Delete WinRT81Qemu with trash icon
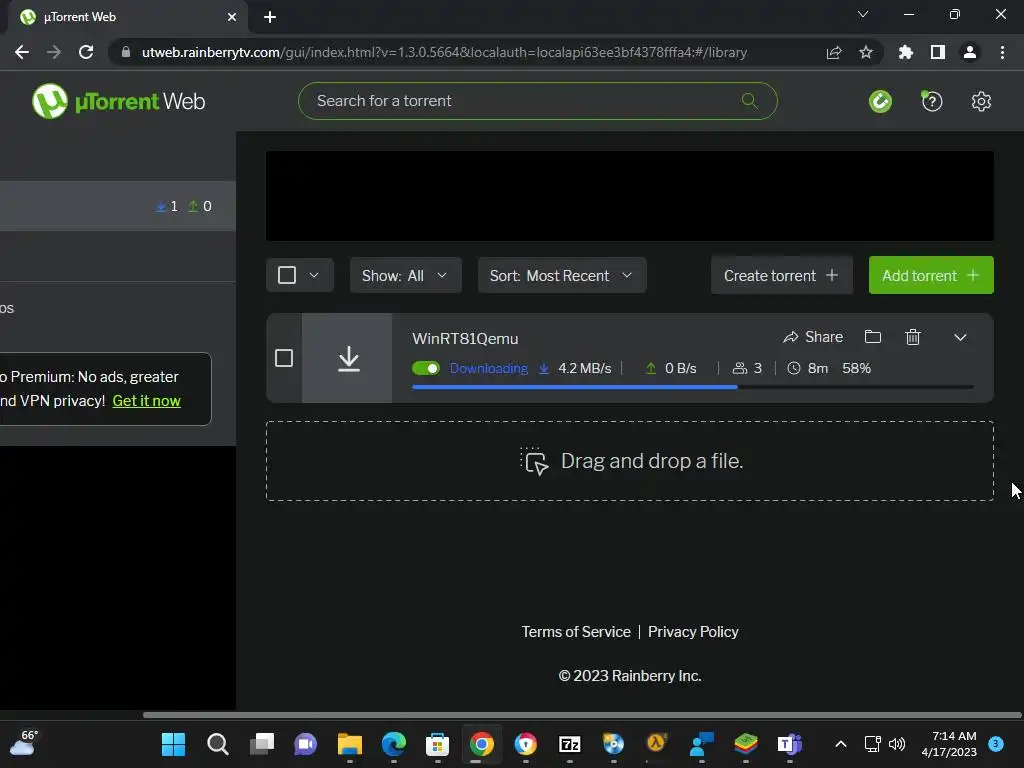This screenshot has height=768, width=1024. (x=912, y=337)
